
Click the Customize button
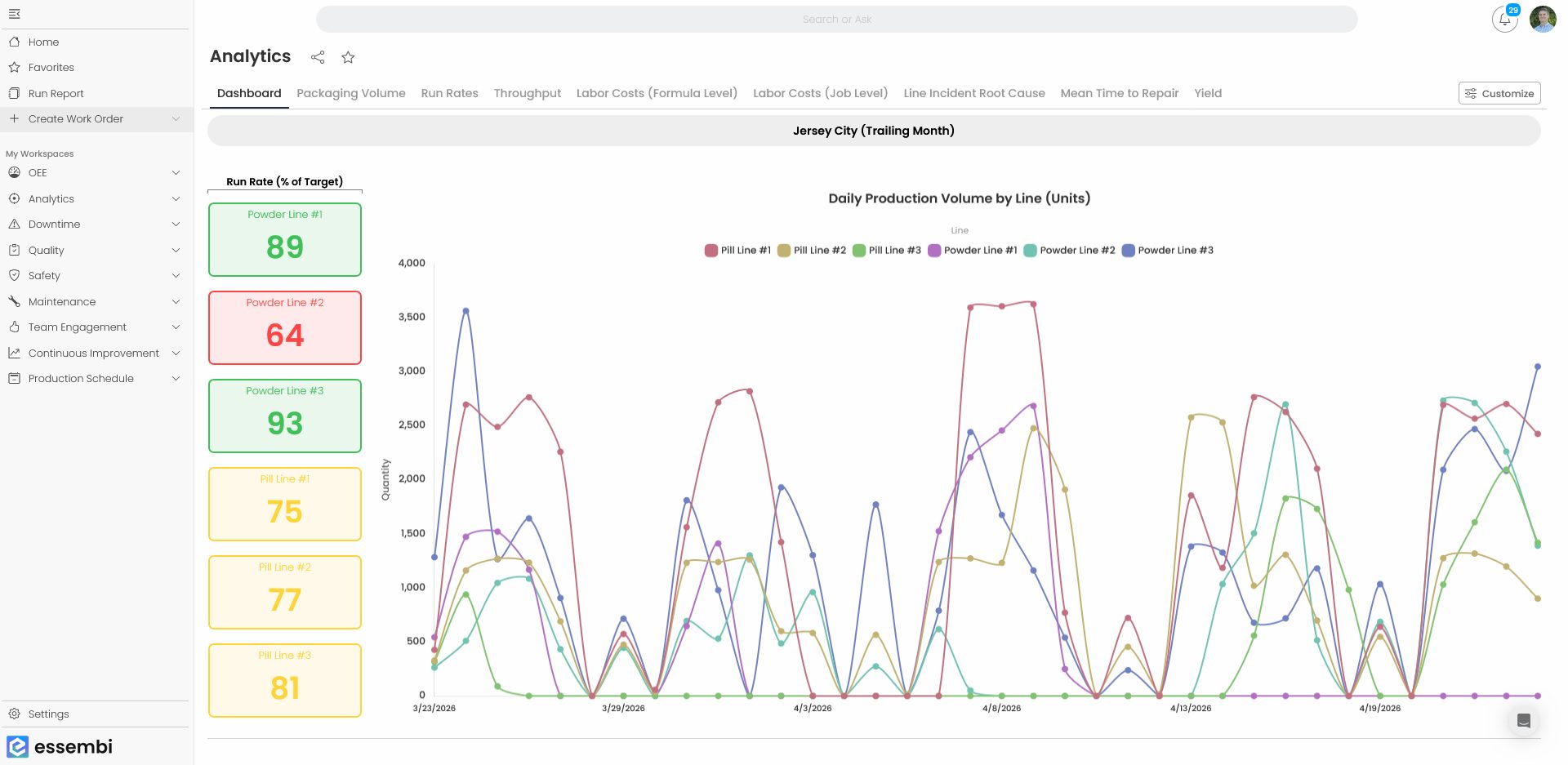(x=1499, y=93)
